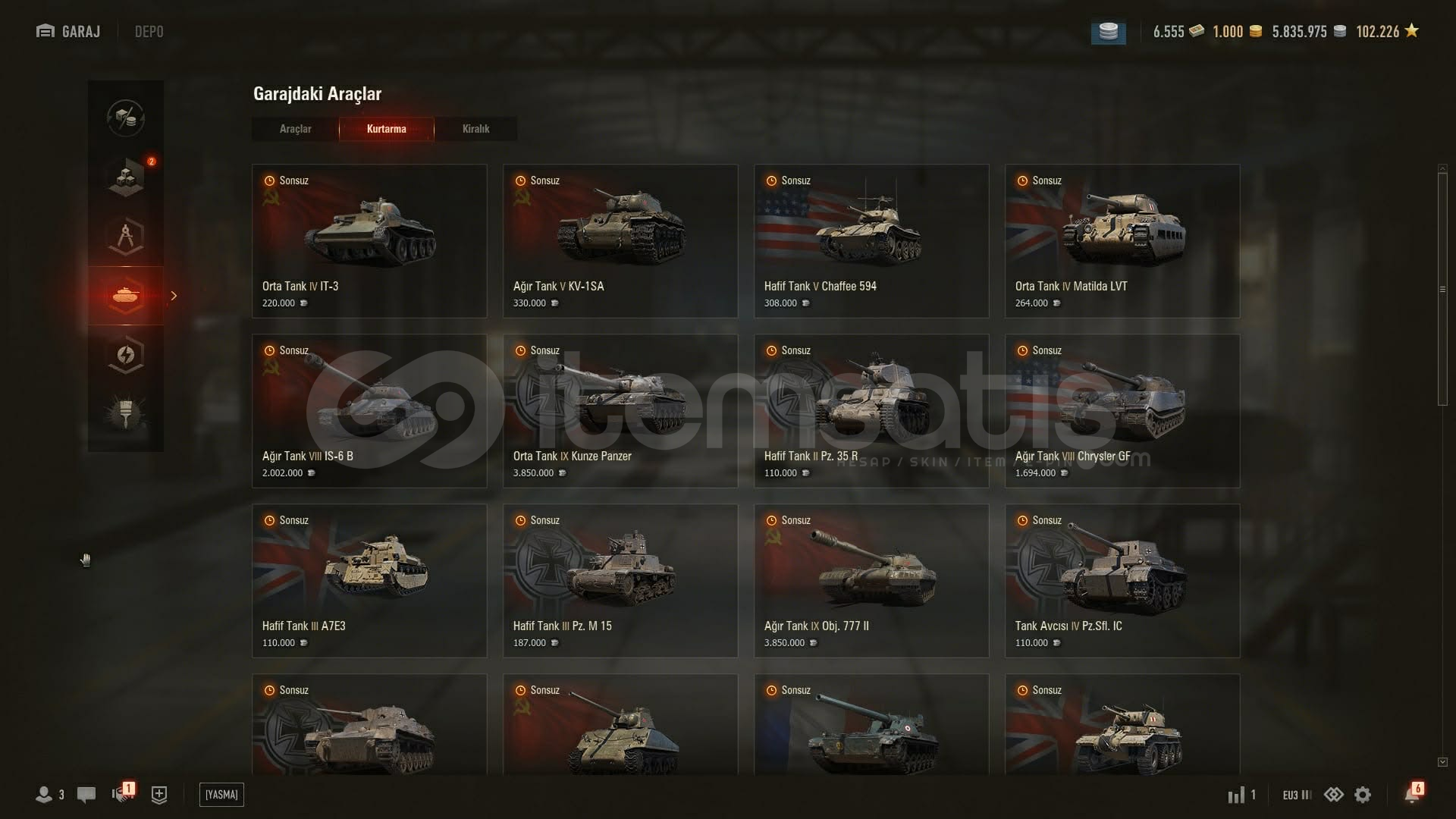Screen dimensions: 1456x819
Task: Open the personal reserves lightning icon
Action: tap(126, 355)
